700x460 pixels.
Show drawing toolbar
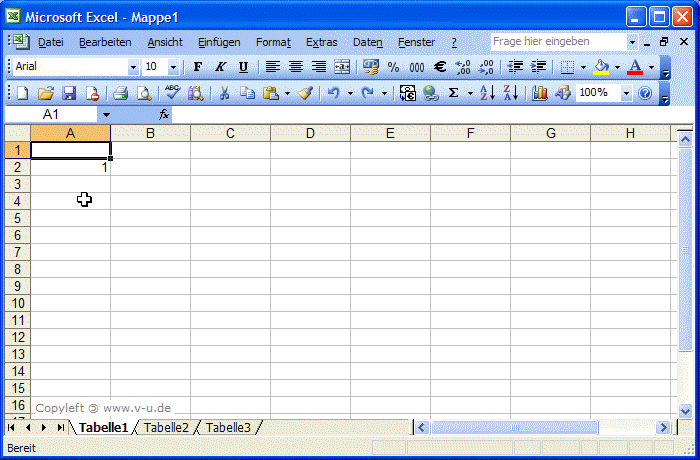pos(562,93)
